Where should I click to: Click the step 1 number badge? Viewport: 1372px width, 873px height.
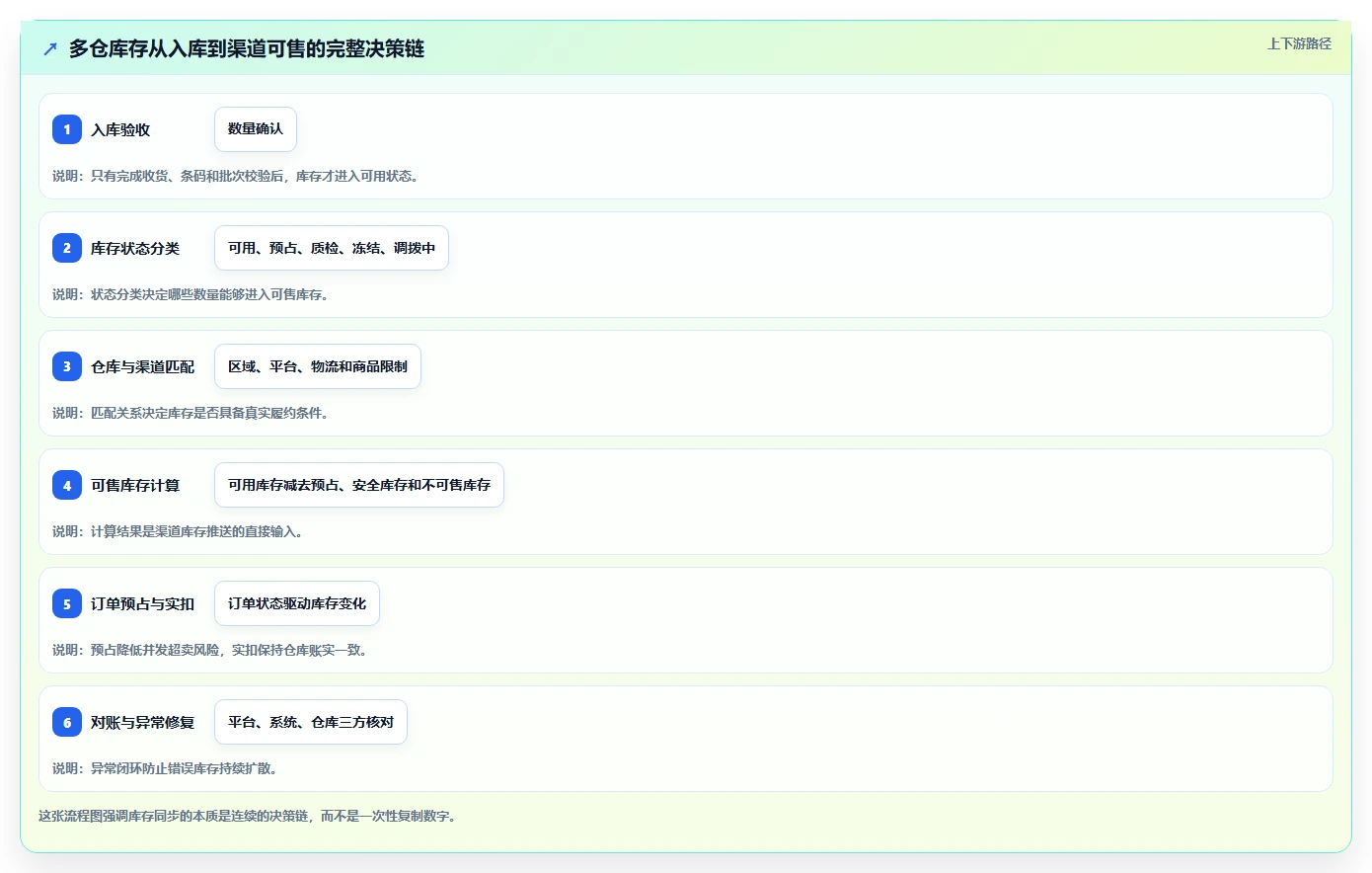(67, 129)
